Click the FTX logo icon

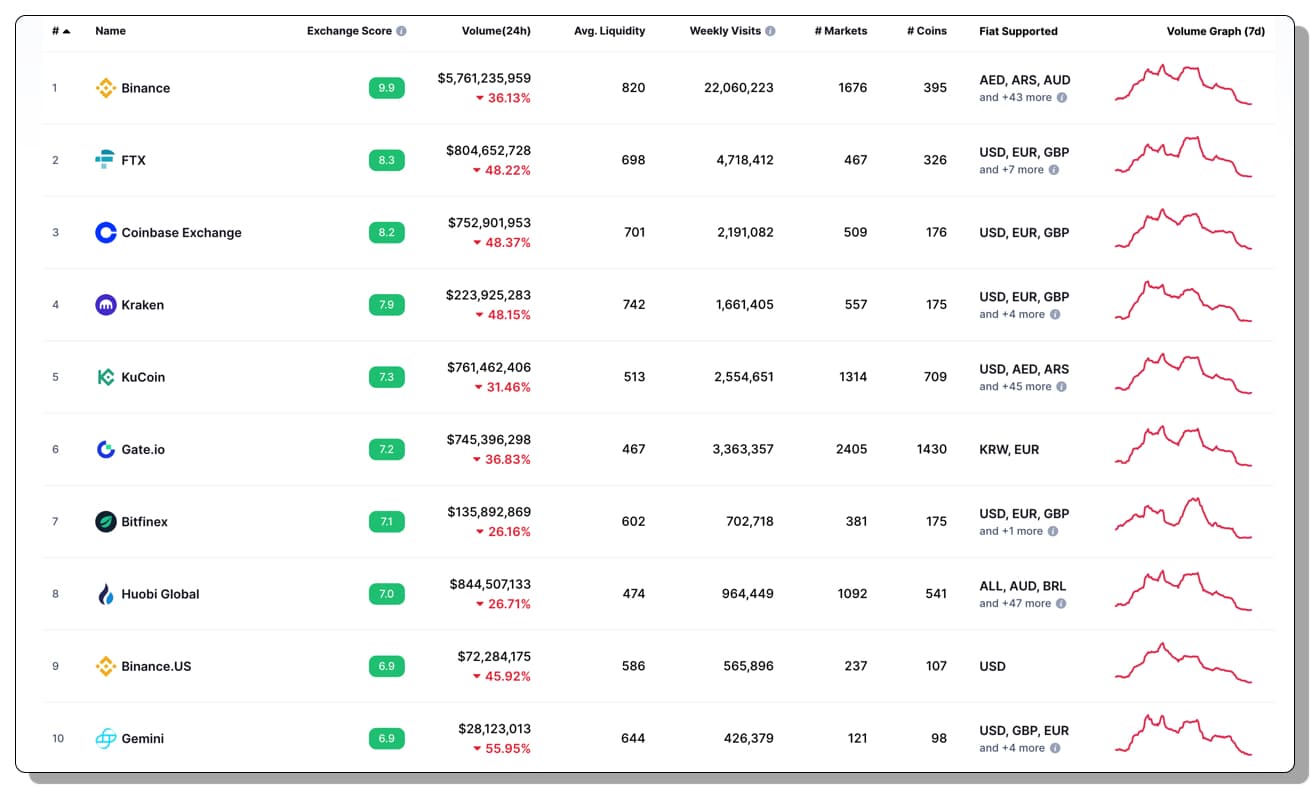pyautogui.click(x=105, y=160)
